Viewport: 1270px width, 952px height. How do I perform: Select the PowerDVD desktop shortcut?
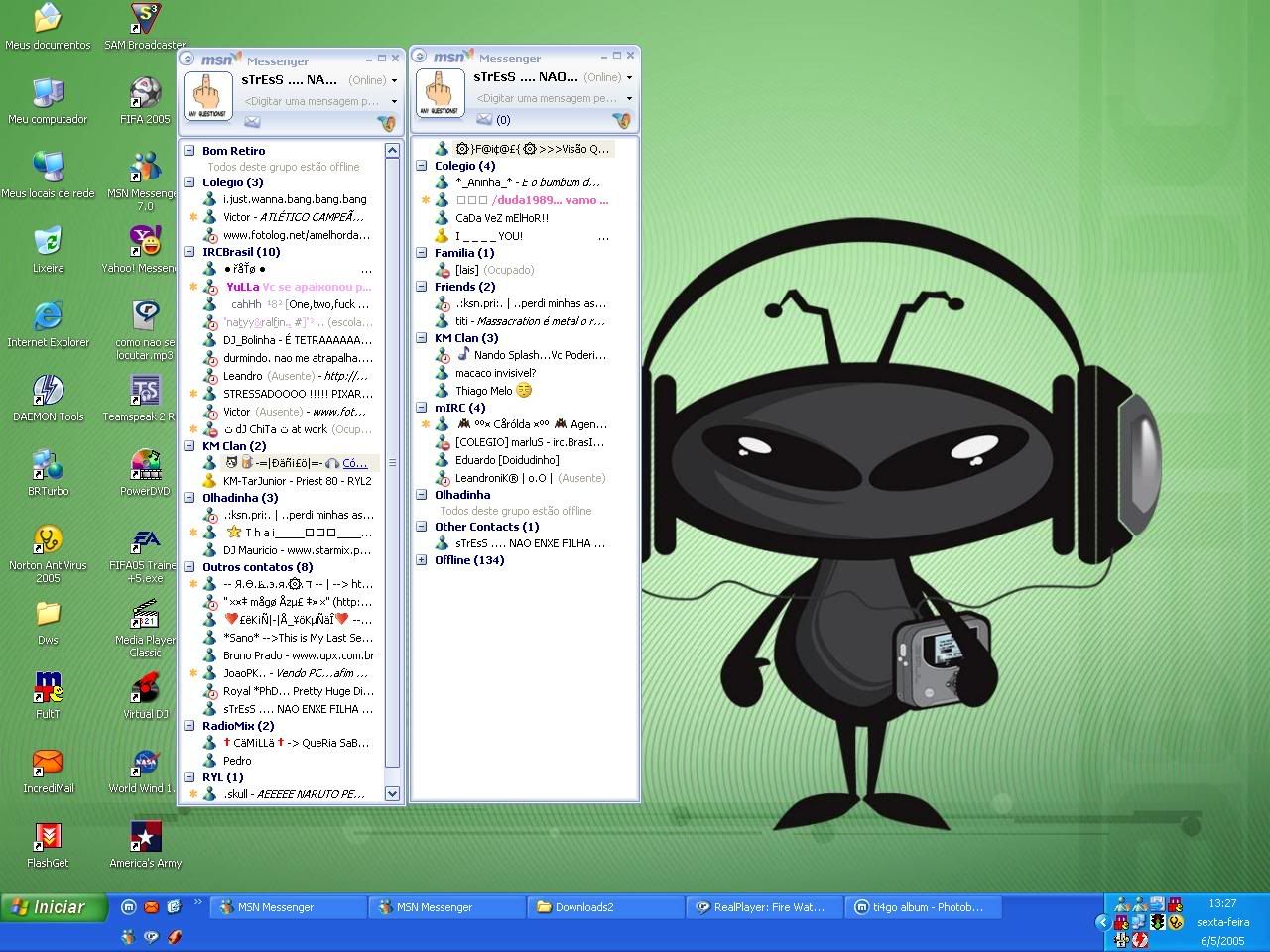tap(145, 473)
